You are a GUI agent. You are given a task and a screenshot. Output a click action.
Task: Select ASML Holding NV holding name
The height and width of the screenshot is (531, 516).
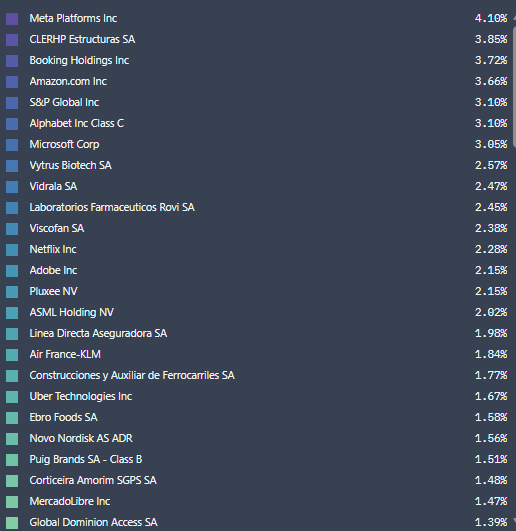tap(71, 312)
